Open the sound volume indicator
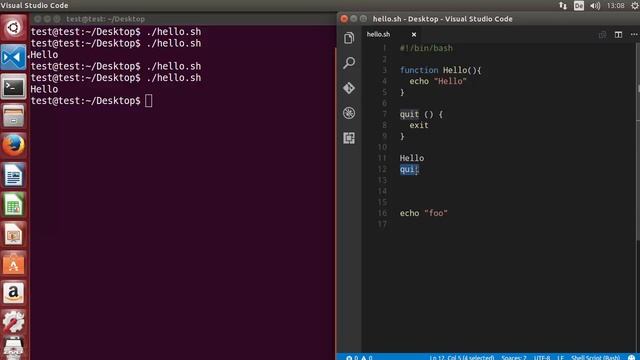 pyautogui.click(x=595, y=5)
